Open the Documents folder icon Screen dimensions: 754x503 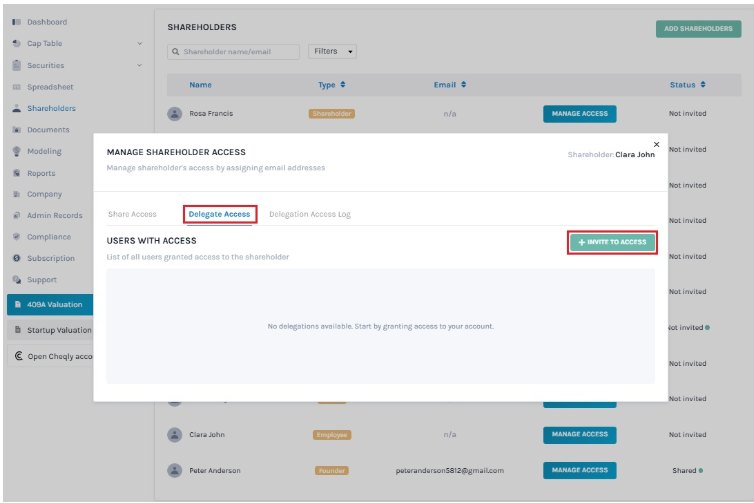17,130
